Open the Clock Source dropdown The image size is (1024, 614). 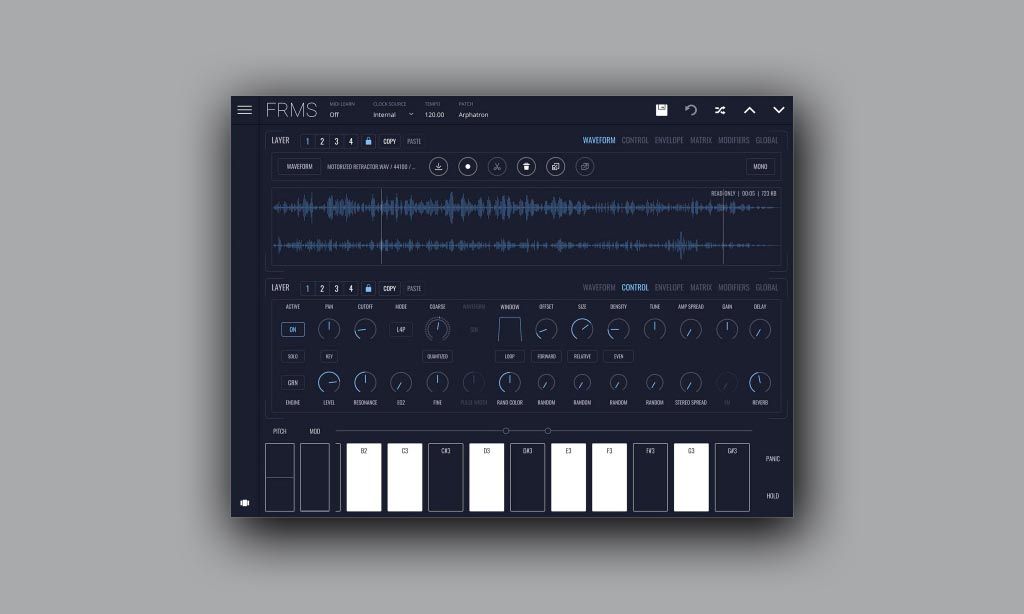coord(392,114)
